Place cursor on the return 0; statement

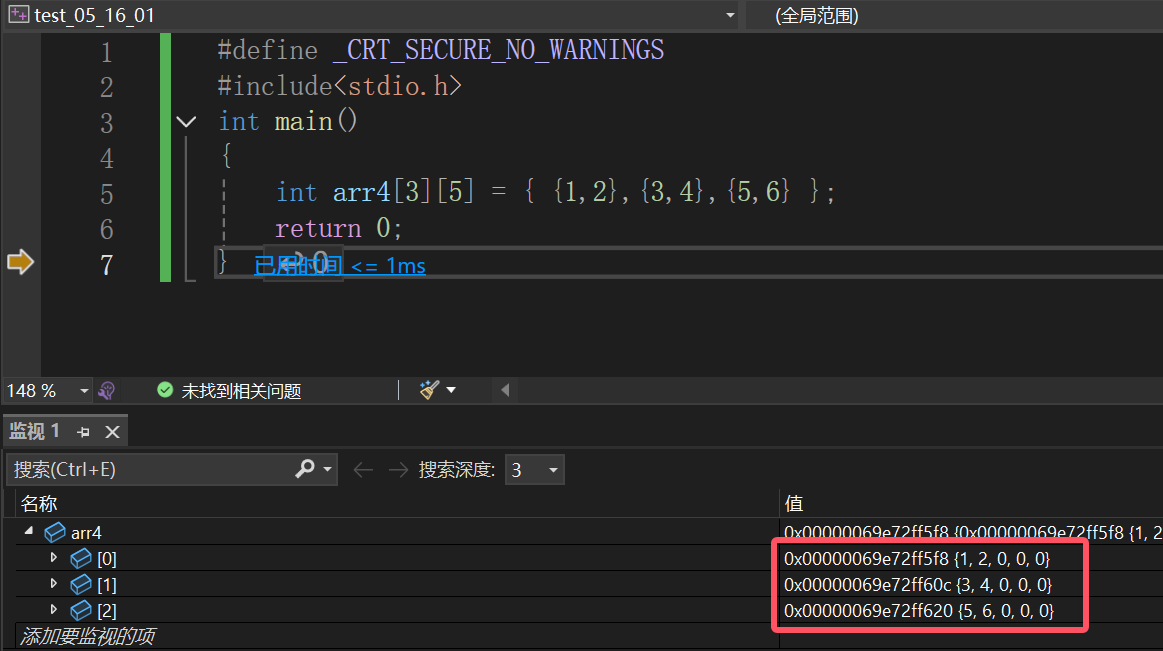[x=338, y=228]
